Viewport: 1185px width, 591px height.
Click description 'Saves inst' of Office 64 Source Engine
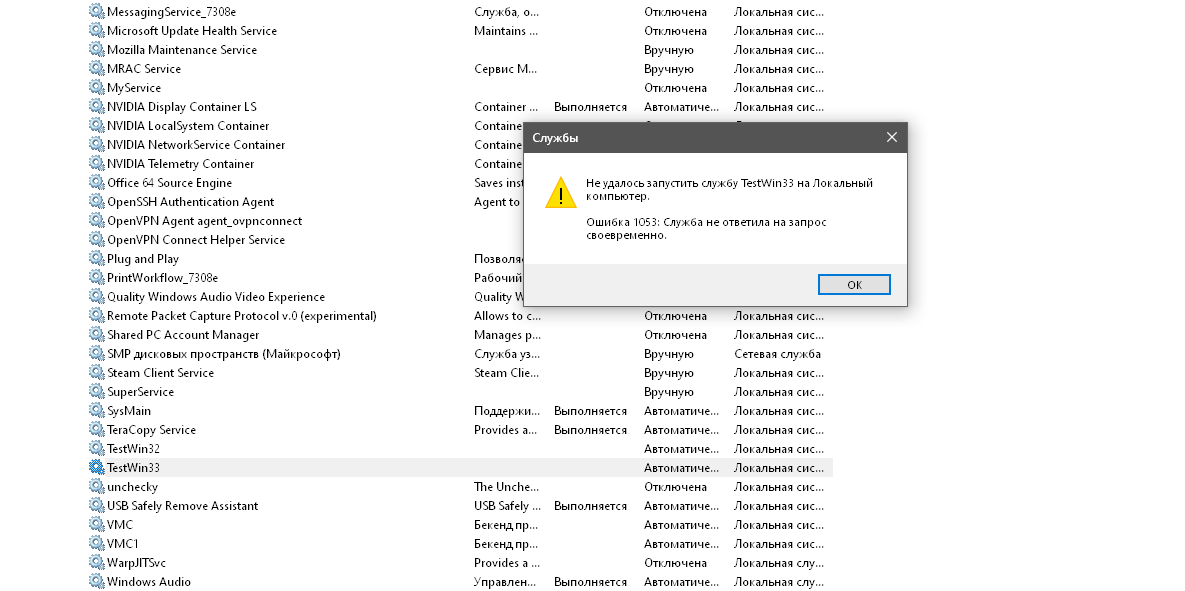(x=499, y=183)
